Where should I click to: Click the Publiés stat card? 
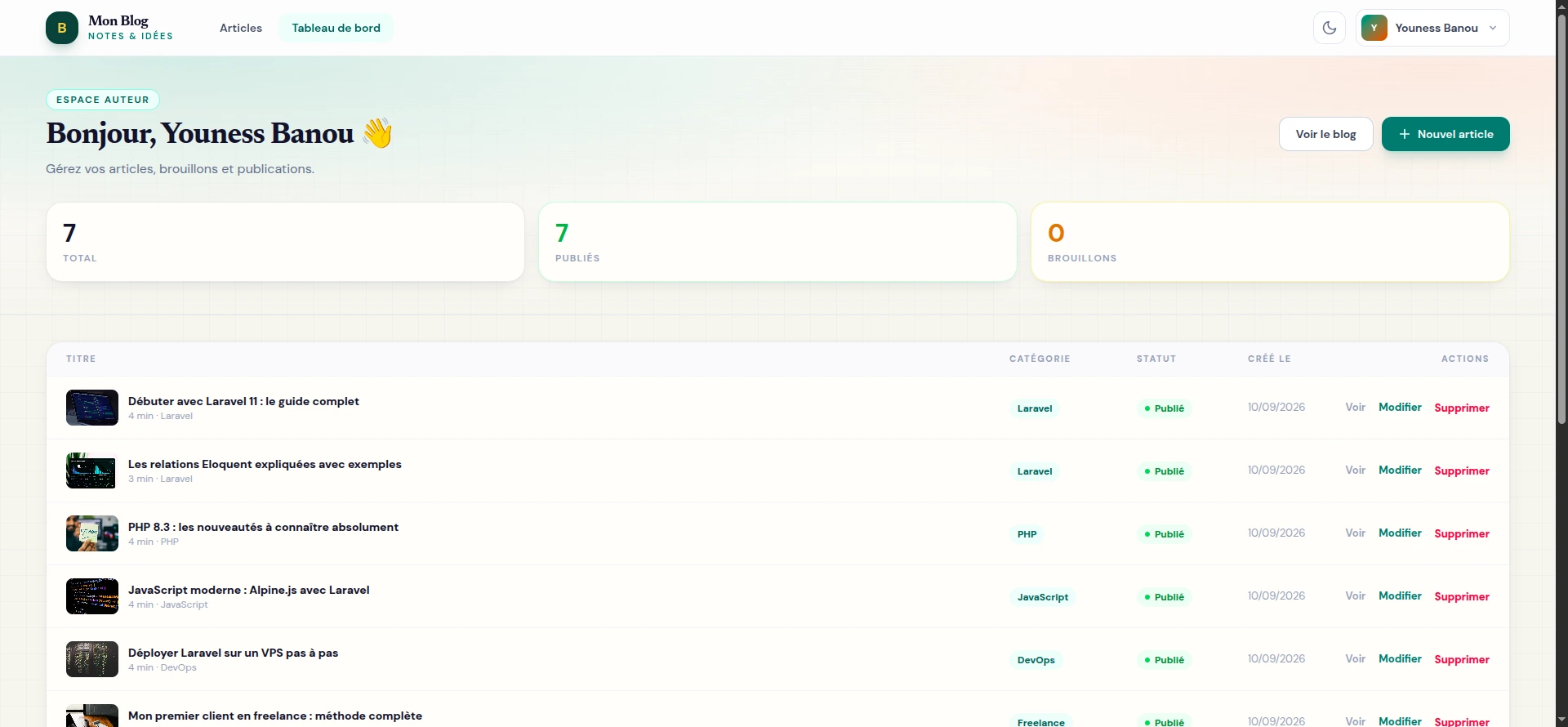(777, 242)
